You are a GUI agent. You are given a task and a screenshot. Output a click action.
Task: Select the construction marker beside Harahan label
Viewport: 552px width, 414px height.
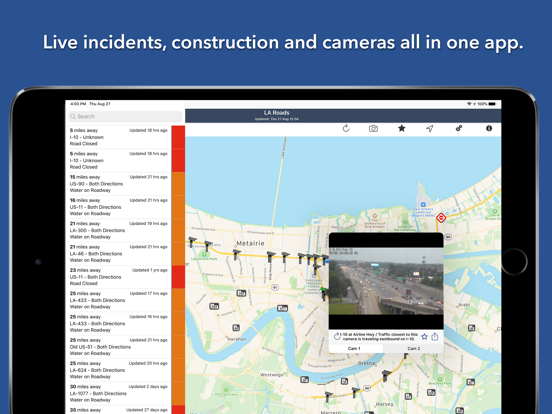[236, 328]
